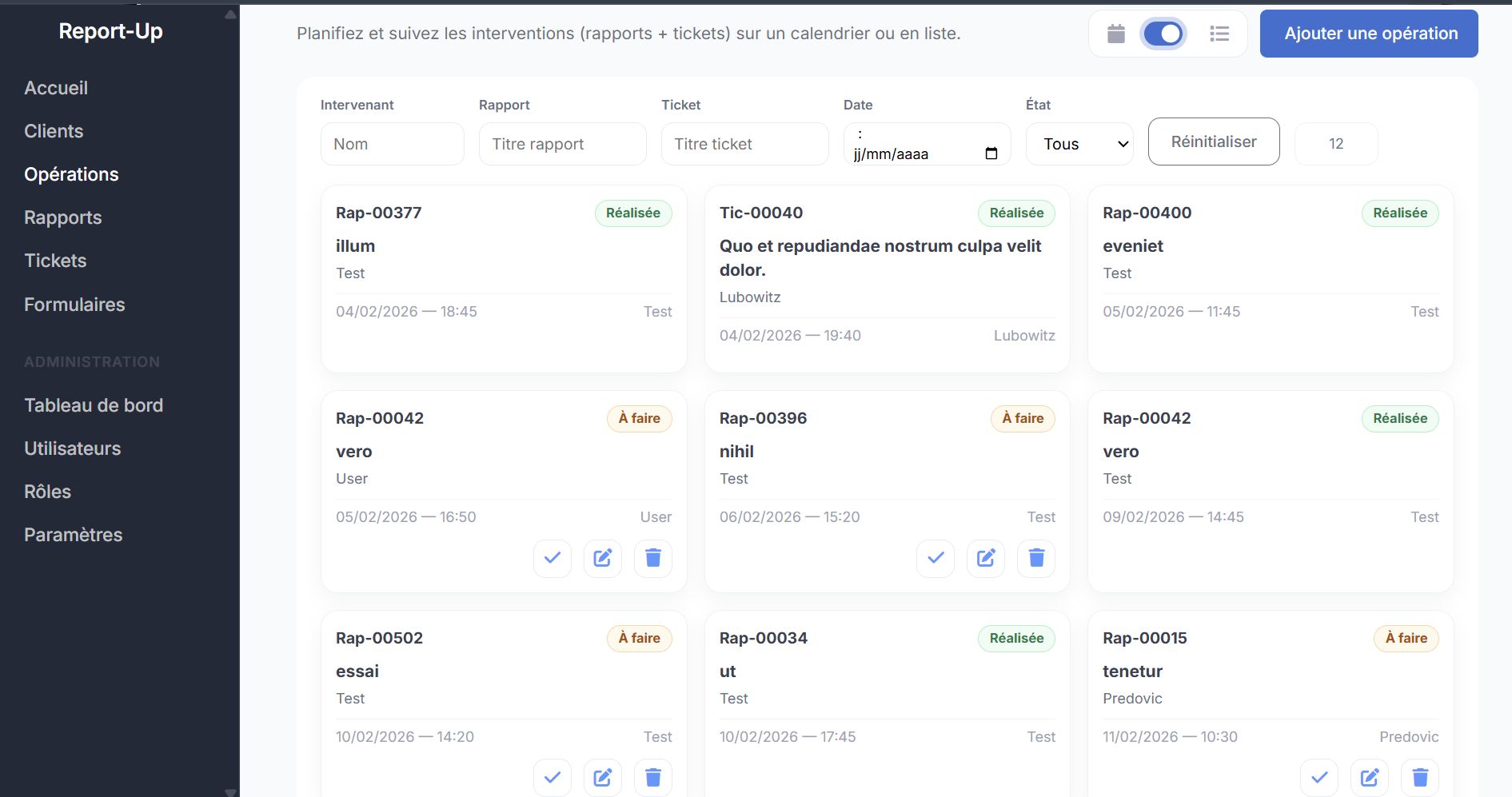The height and width of the screenshot is (797, 1512).
Task: Click Réalisée badge on Tic-00040
Action: pos(1016,213)
